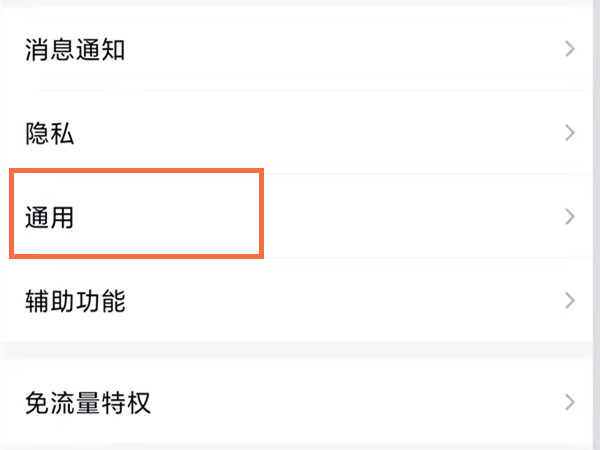
Task: Tap the 辅助功能 label
Action: pyautogui.click(x=75, y=300)
